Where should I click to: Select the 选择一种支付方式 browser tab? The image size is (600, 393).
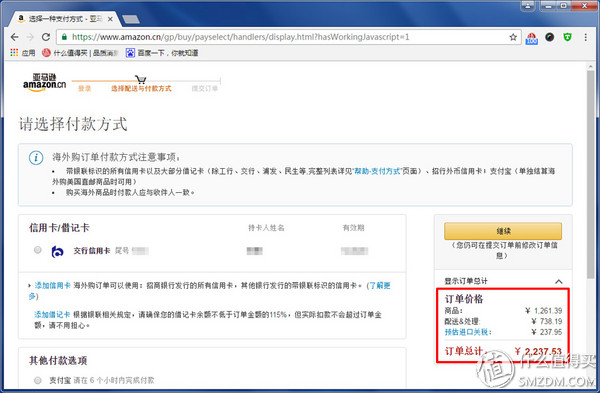(64, 19)
